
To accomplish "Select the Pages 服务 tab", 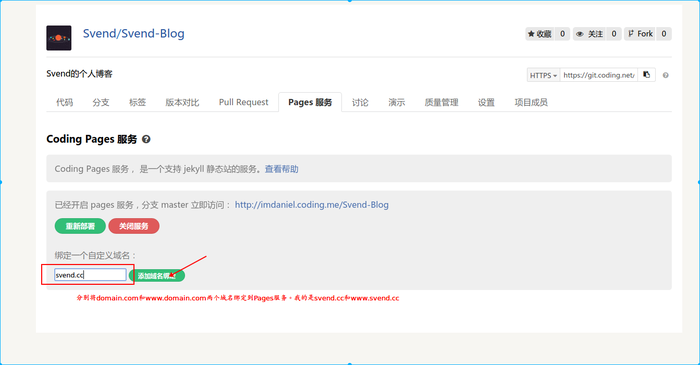I will [x=310, y=102].
